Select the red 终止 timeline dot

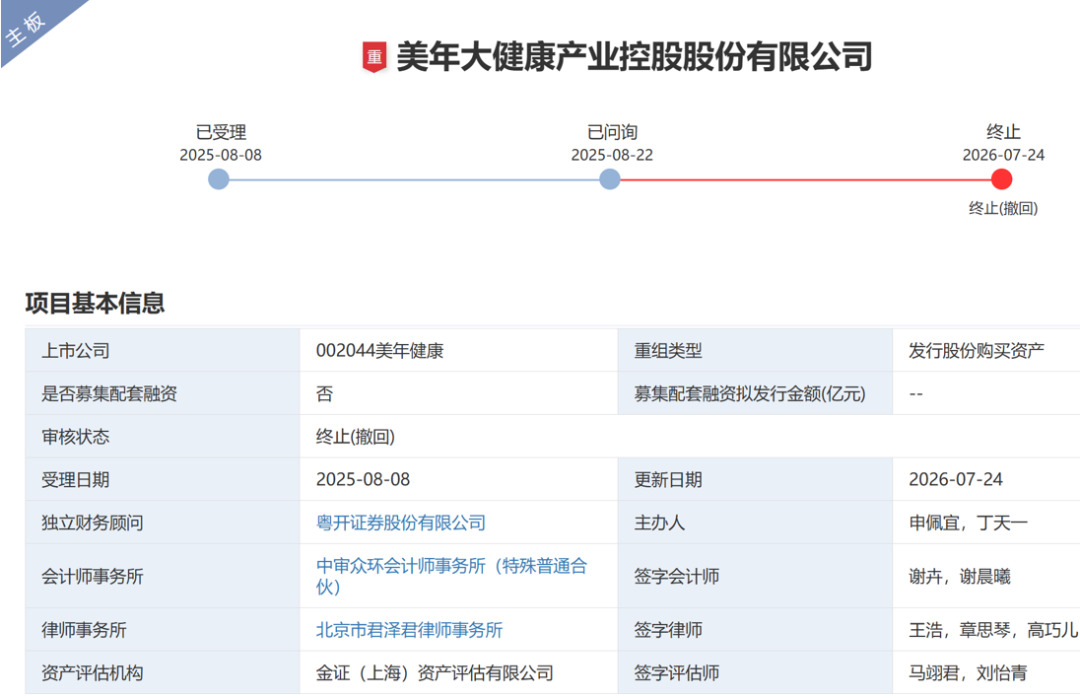click(x=1001, y=180)
